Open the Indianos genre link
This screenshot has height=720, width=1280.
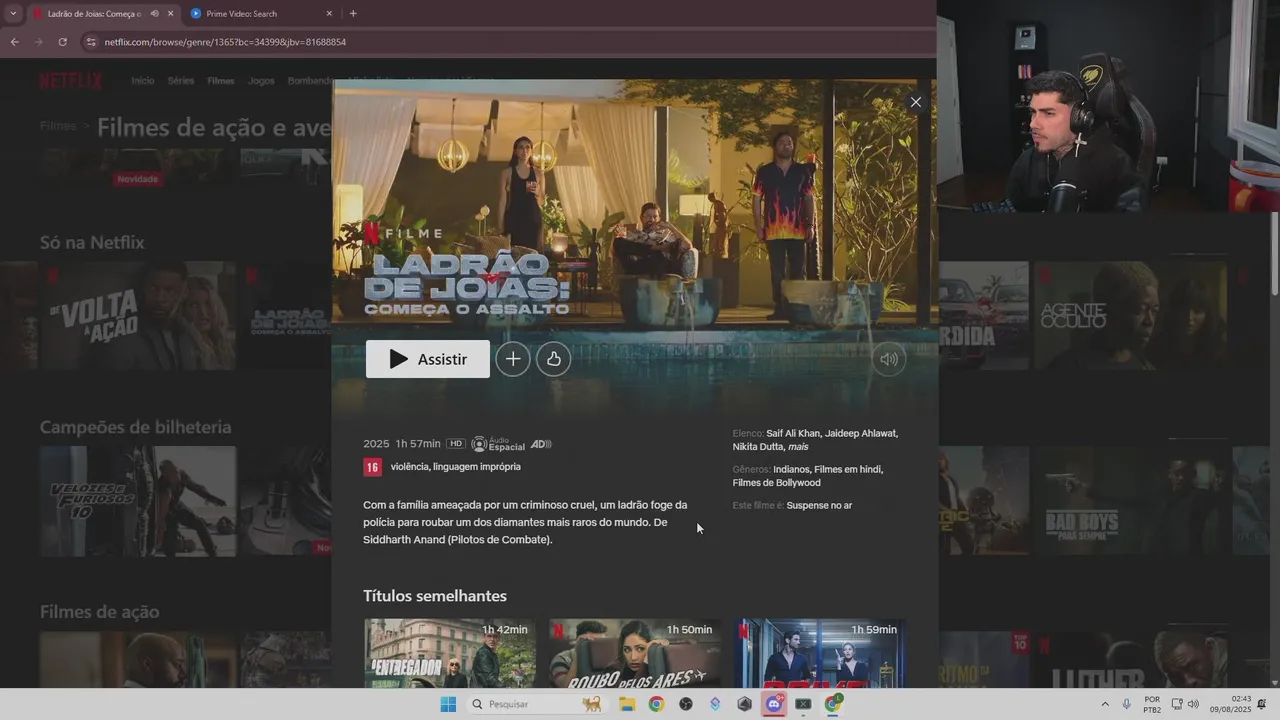791,469
